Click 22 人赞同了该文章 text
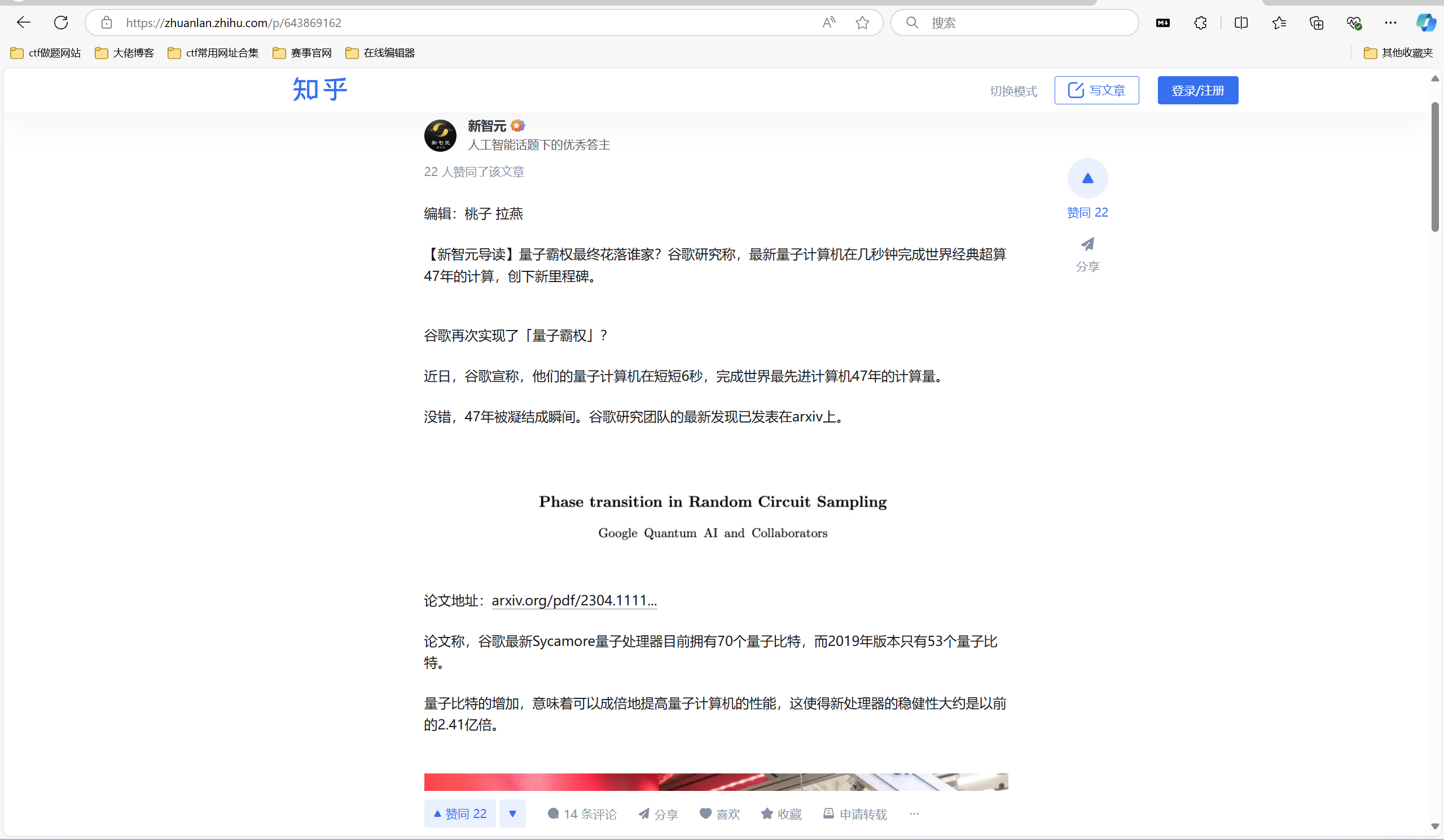The image size is (1444, 840). (x=474, y=171)
